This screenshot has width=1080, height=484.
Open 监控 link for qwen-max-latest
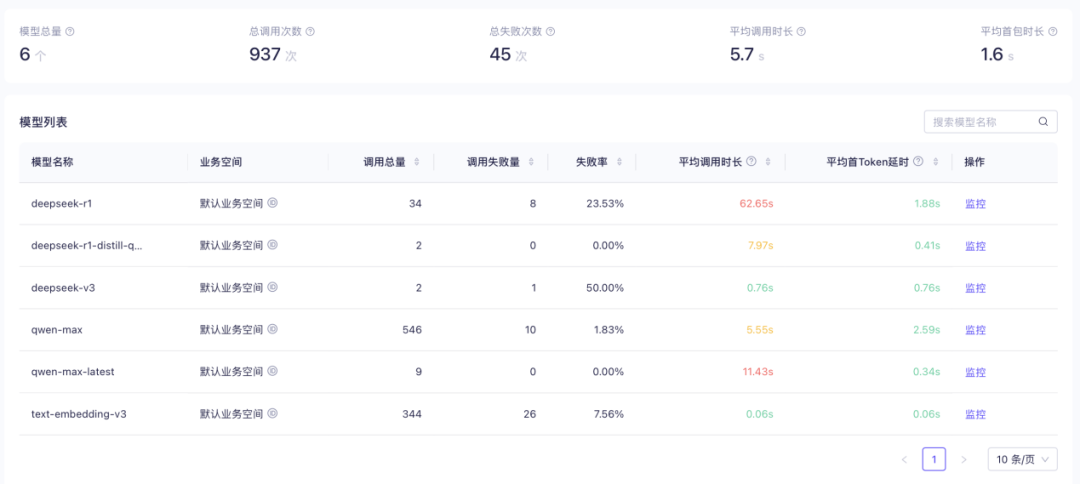coord(975,372)
